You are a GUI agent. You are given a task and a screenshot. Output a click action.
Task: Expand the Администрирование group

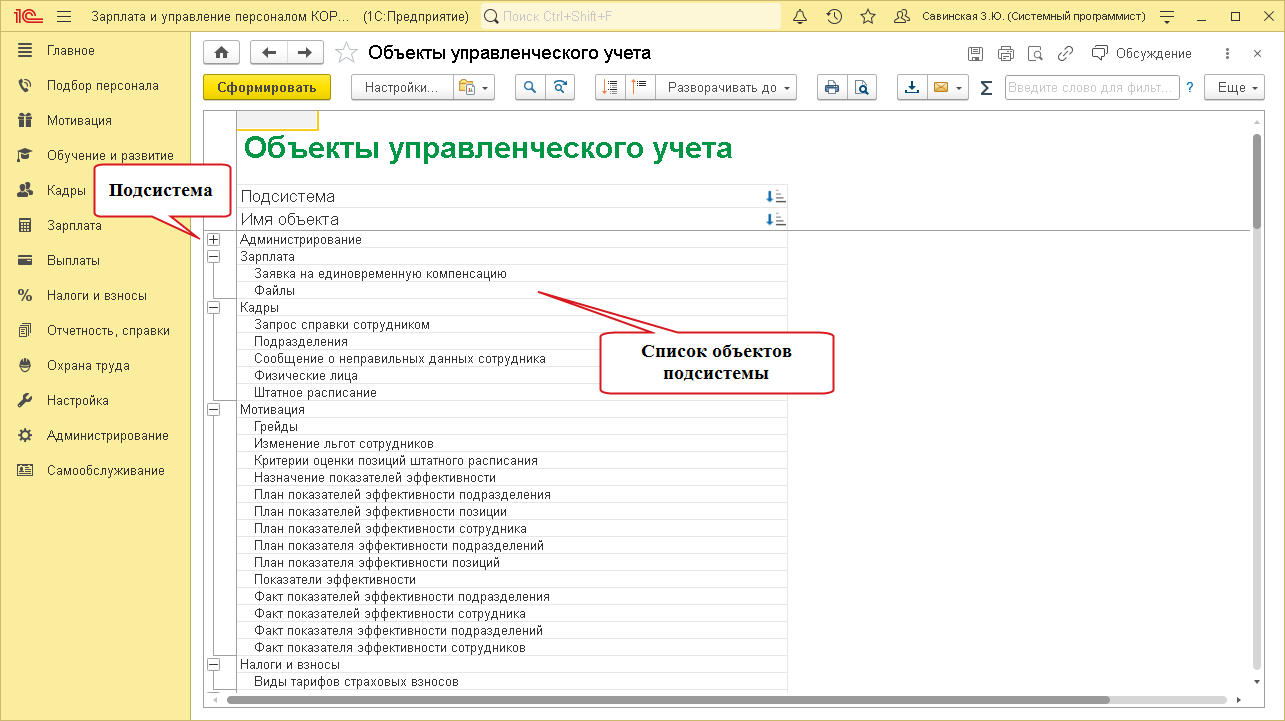213,240
